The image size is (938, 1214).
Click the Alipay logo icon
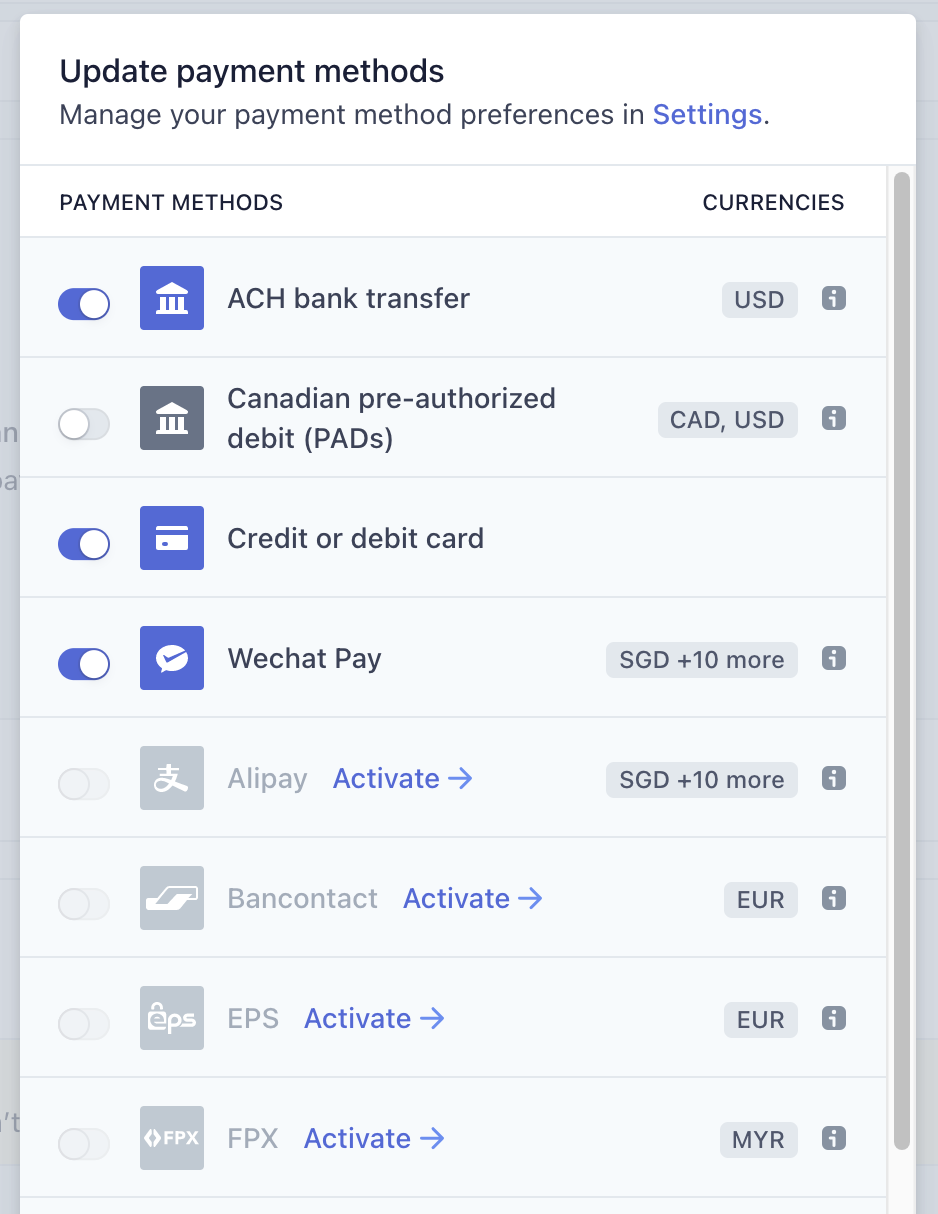[x=172, y=778]
